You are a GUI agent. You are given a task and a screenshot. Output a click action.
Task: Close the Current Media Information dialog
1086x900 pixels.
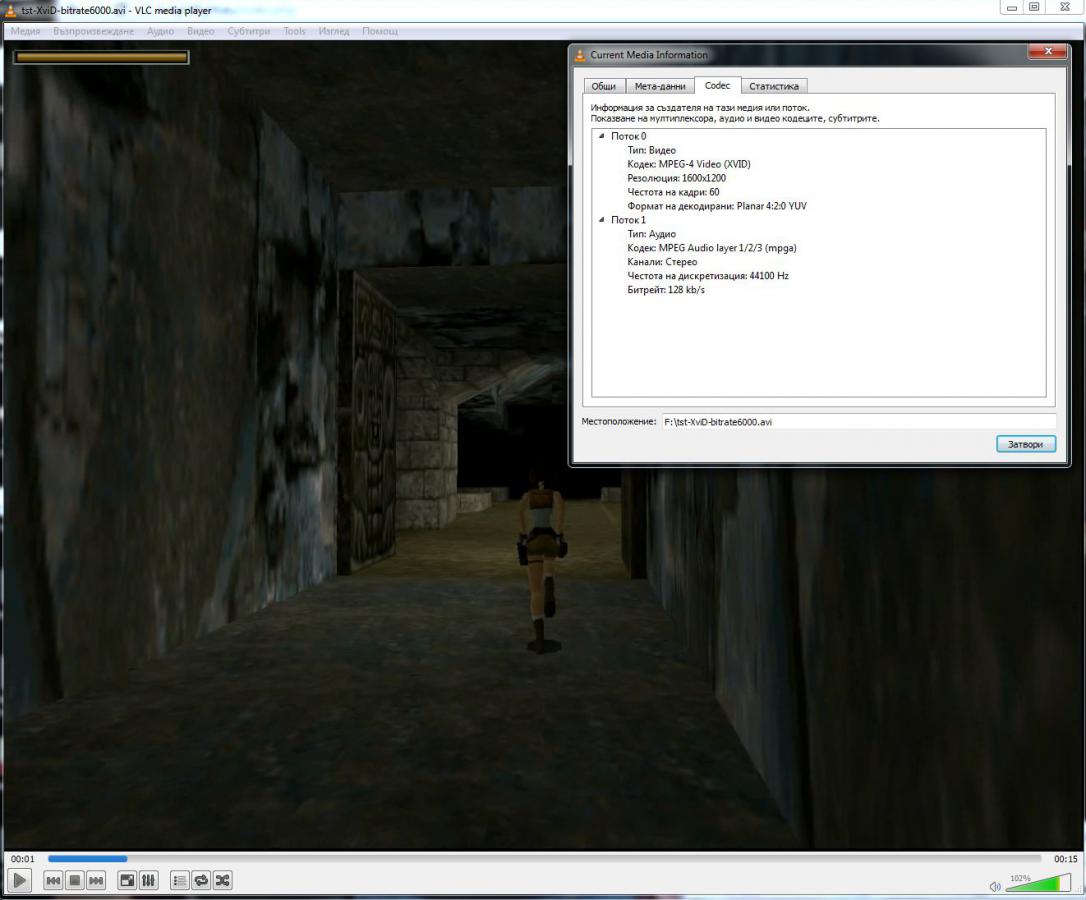click(x=1047, y=51)
